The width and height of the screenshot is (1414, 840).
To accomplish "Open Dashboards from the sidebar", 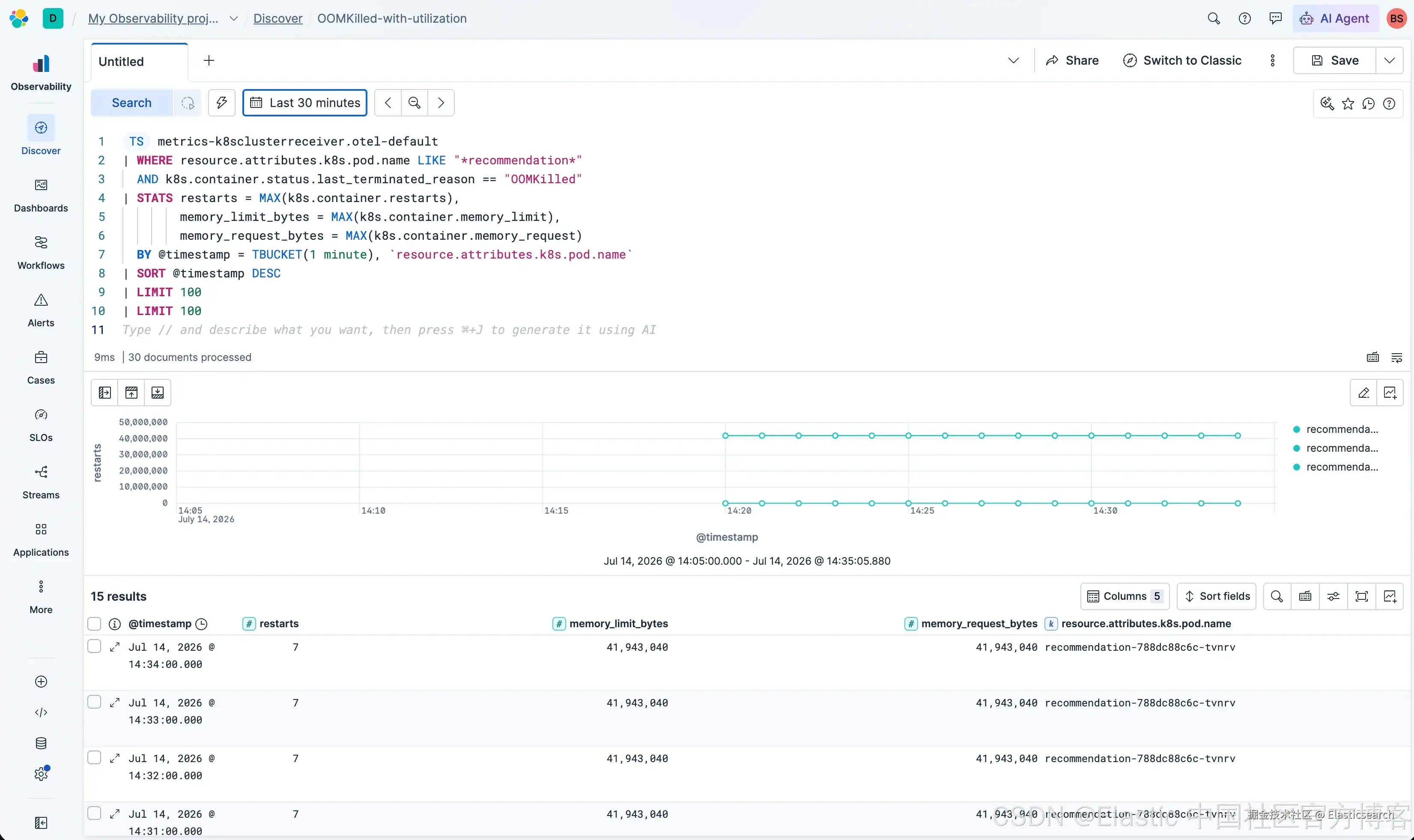I will coord(41,195).
